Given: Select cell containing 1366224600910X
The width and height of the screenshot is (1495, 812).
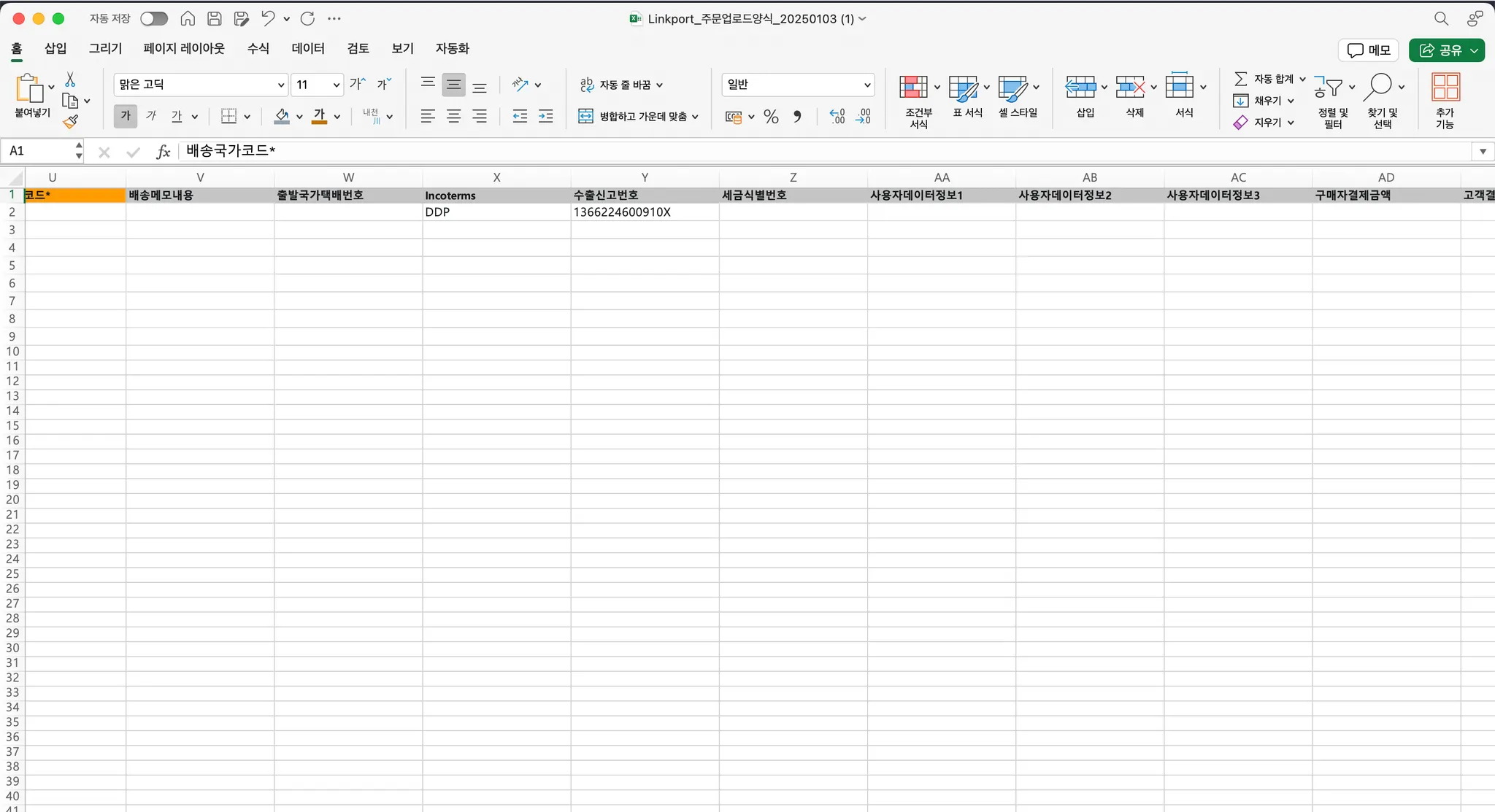Looking at the screenshot, I should (644, 212).
